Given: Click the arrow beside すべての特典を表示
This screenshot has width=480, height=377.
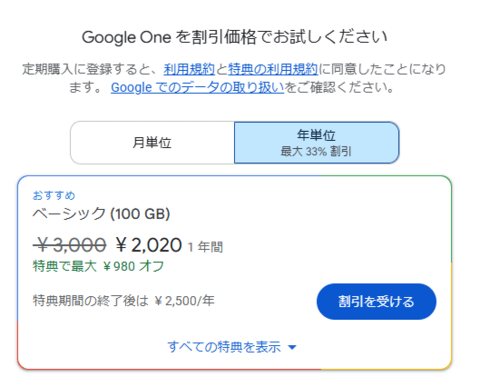Looking at the screenshot, I should (x=292, y=347).
